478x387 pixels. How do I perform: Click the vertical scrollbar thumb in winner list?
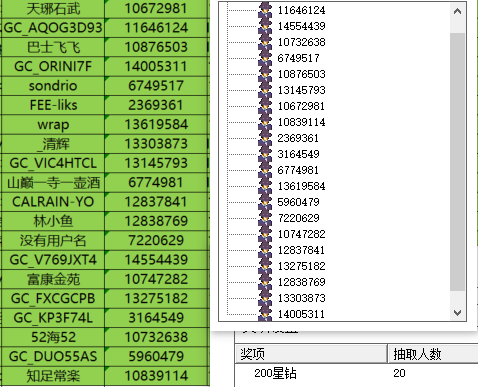(457, 162)
